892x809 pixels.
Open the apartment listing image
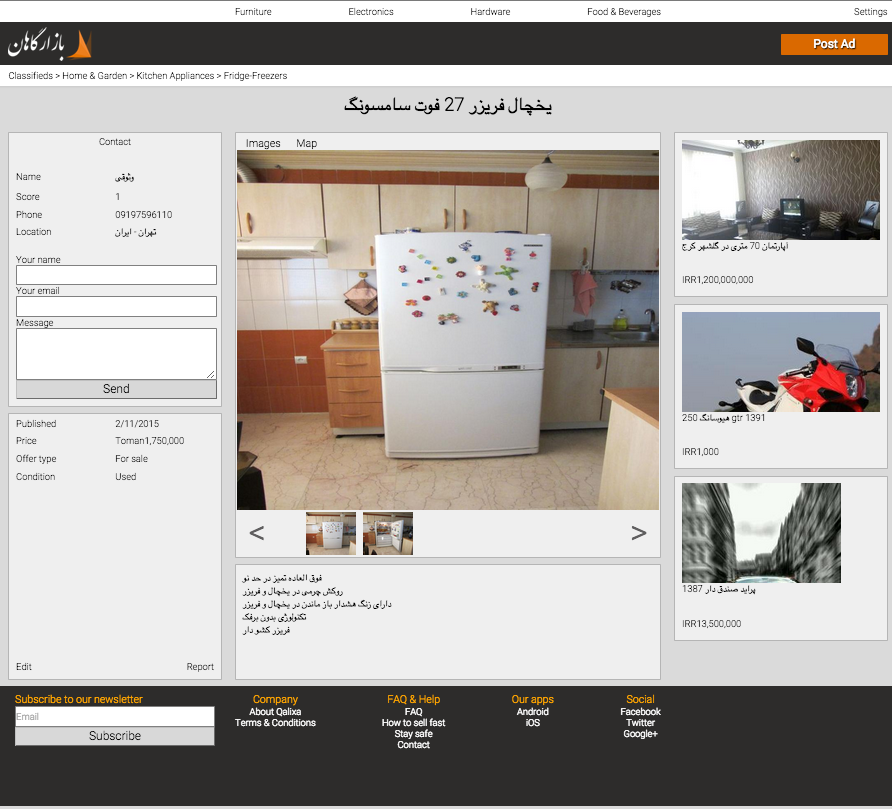click(x=780, y=190)
